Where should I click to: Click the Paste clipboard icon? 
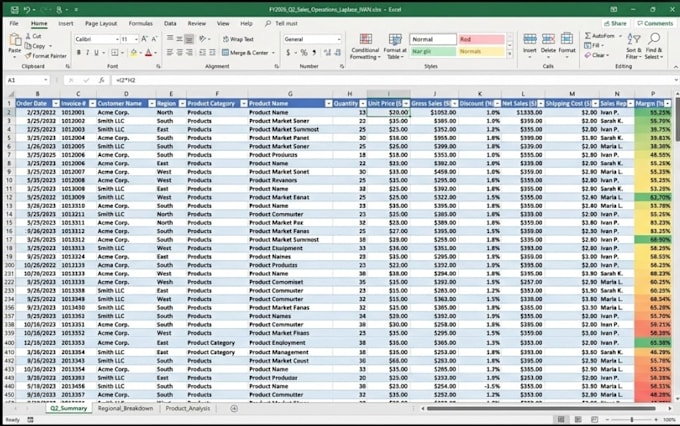click(15, 40)
